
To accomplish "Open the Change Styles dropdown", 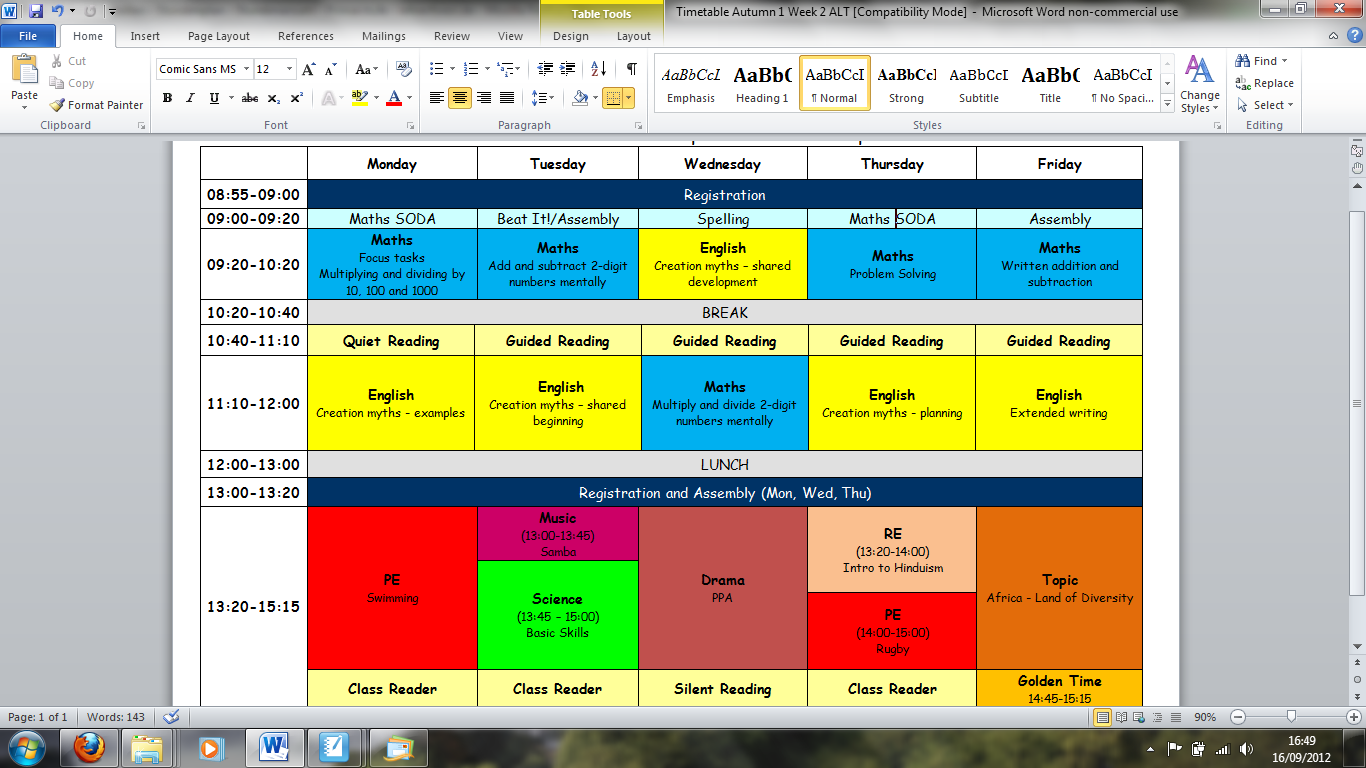I will (x=1199, y=85).
